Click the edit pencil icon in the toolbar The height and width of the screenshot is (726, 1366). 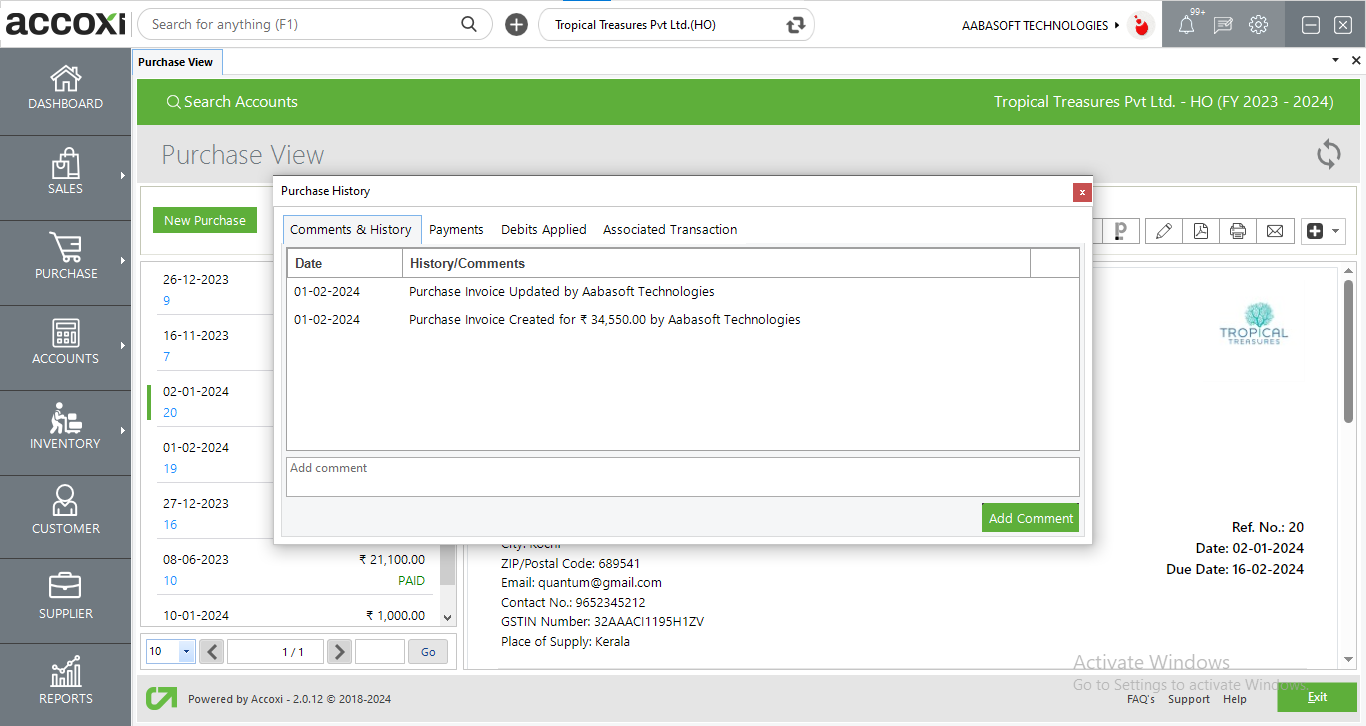click(x=1163, y=231)
